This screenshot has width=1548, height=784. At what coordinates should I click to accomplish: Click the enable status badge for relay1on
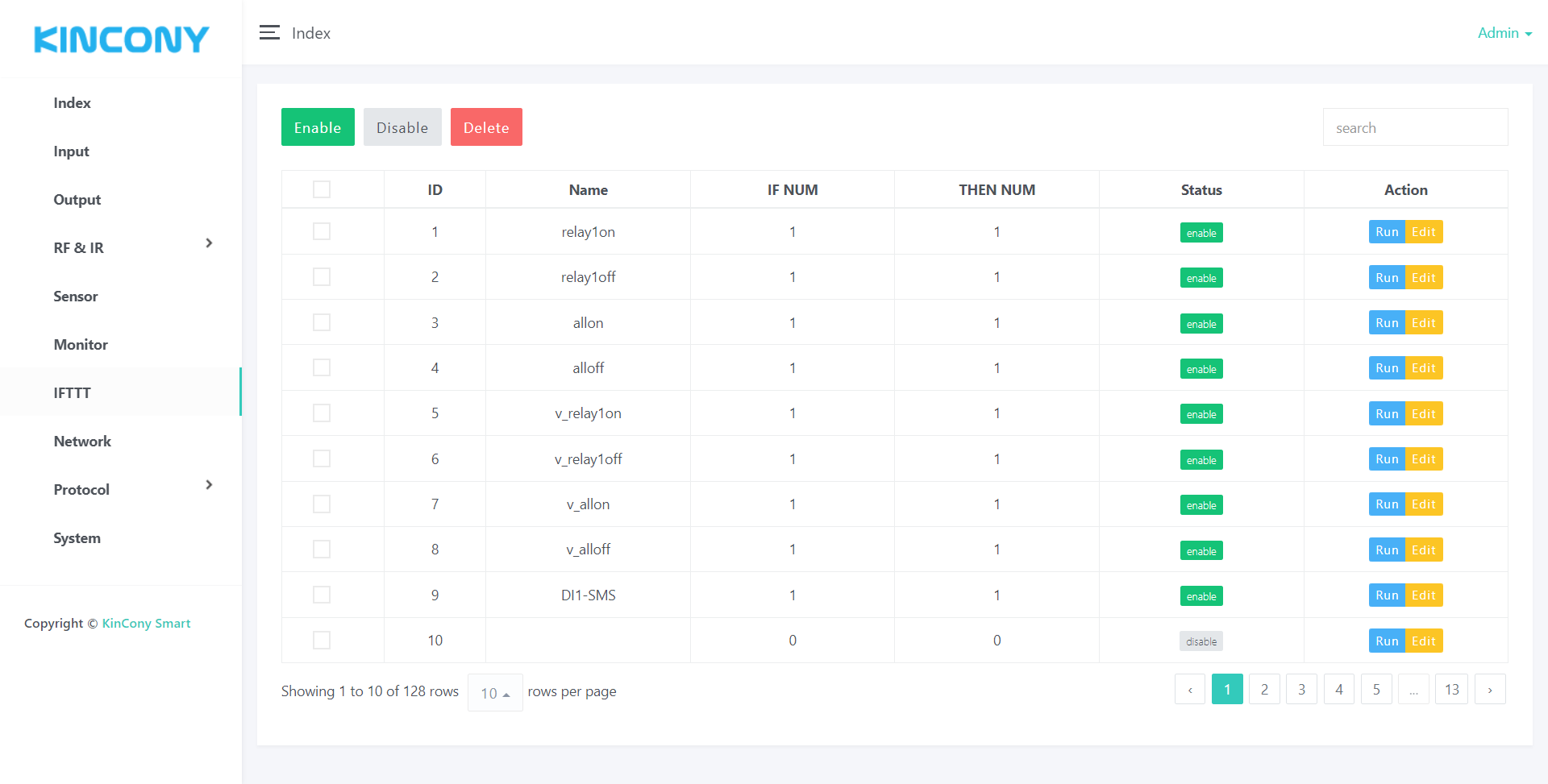pyautogui.click(x=1201, y=233)
